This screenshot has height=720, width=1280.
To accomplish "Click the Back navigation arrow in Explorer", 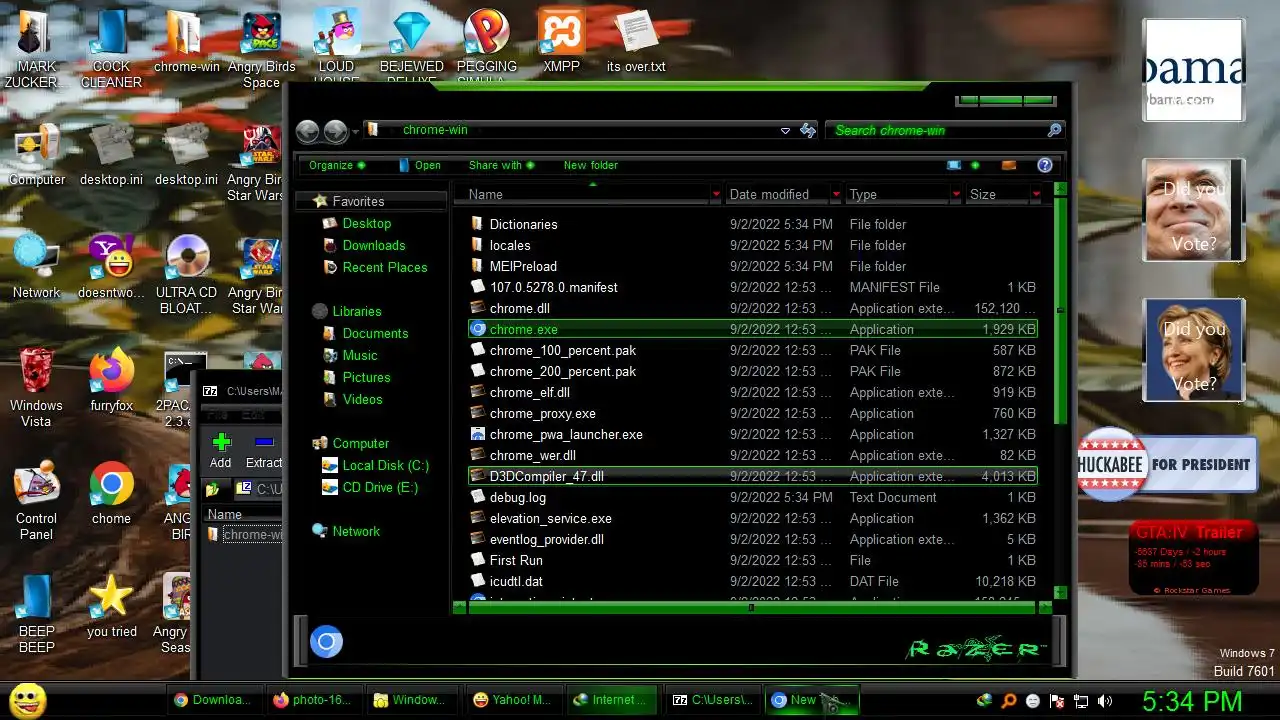I will (308, 131).
